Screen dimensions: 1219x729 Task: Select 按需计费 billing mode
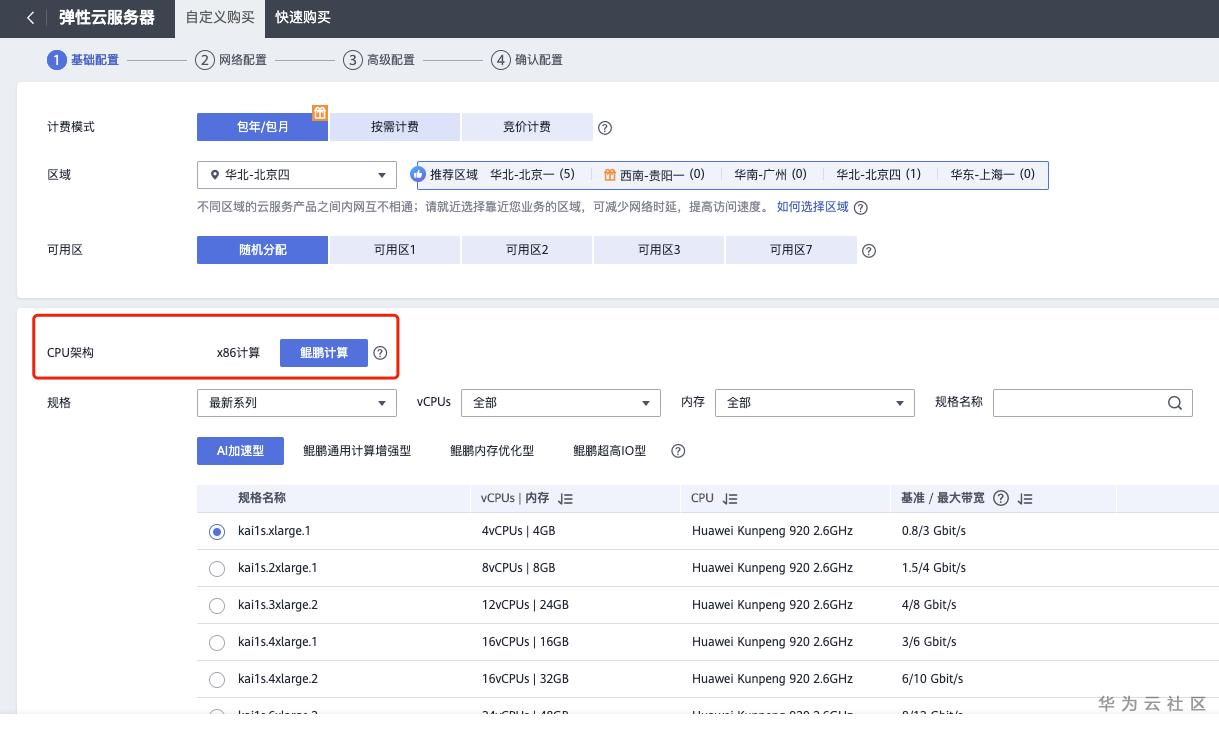pyautogui.click(x=394, y=127)
